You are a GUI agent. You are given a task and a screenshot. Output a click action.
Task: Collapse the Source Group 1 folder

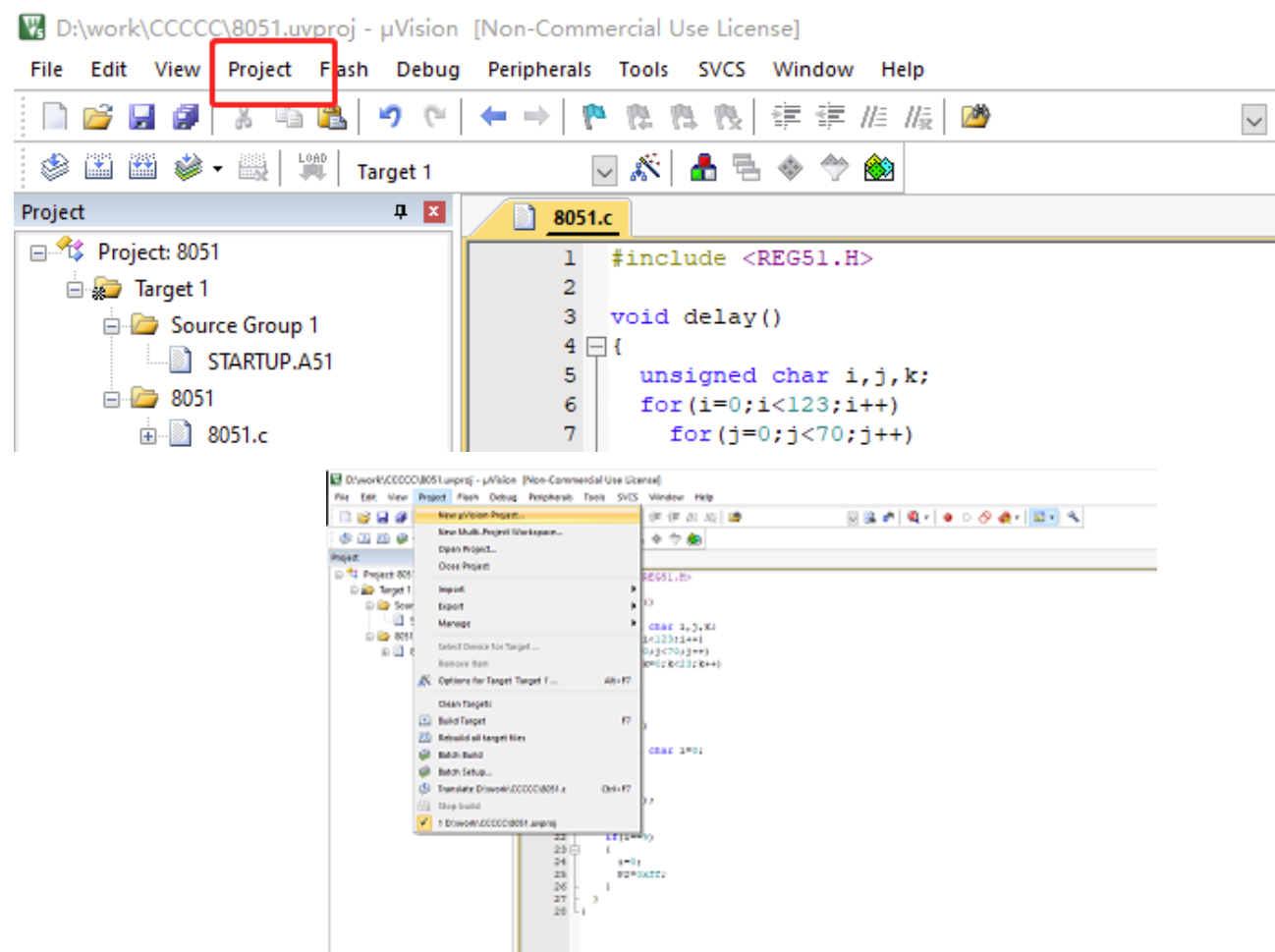tap(111, 325)
